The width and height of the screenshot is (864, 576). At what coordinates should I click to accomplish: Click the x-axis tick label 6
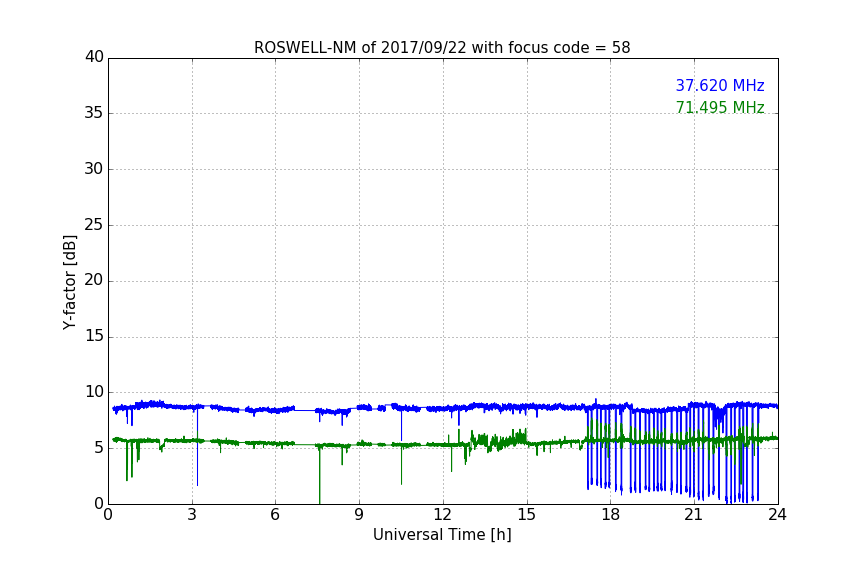[x=276, y=515]
